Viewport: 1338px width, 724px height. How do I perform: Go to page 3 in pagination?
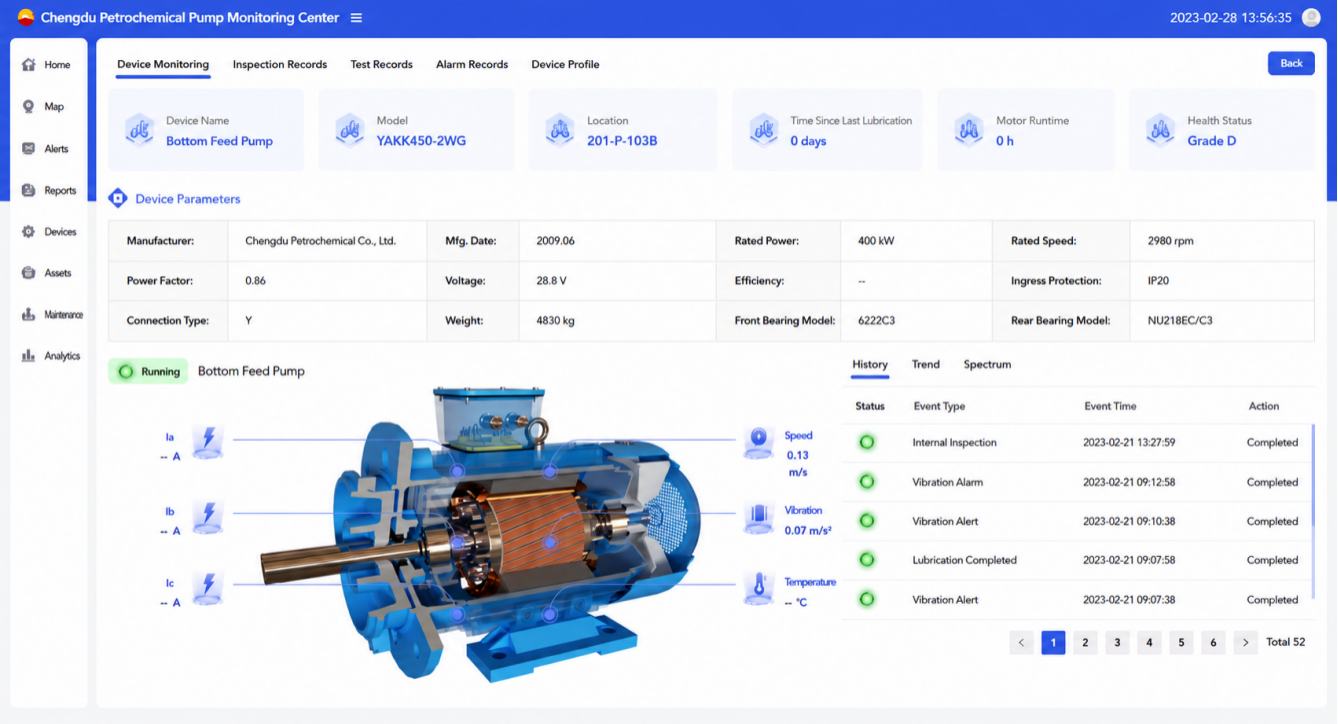[1117, 642]
